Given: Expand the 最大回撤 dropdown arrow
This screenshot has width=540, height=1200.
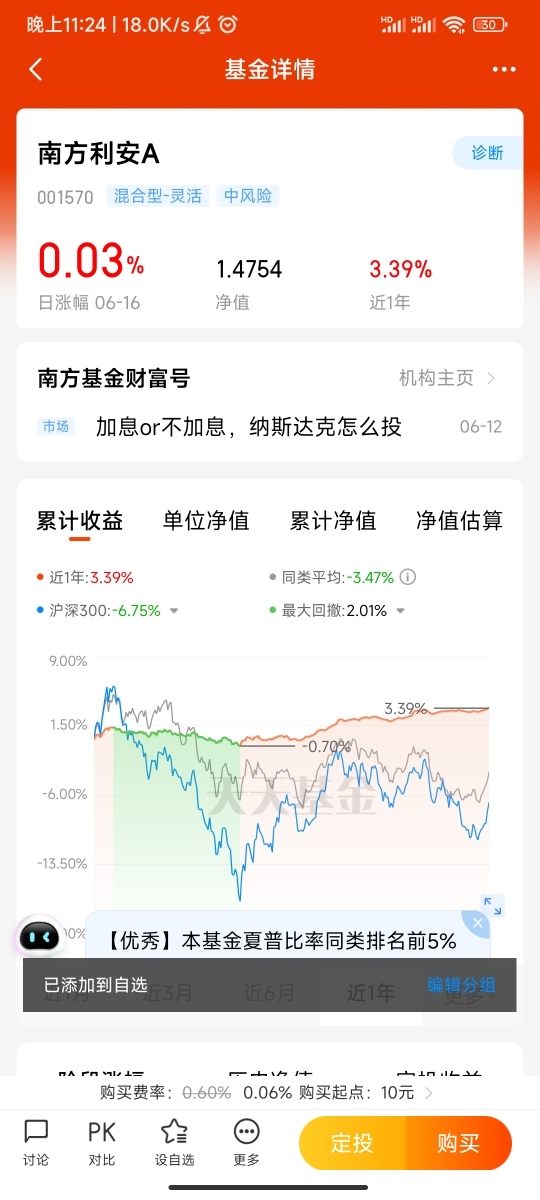Looking at the screenshot, I should pos(400,611).
